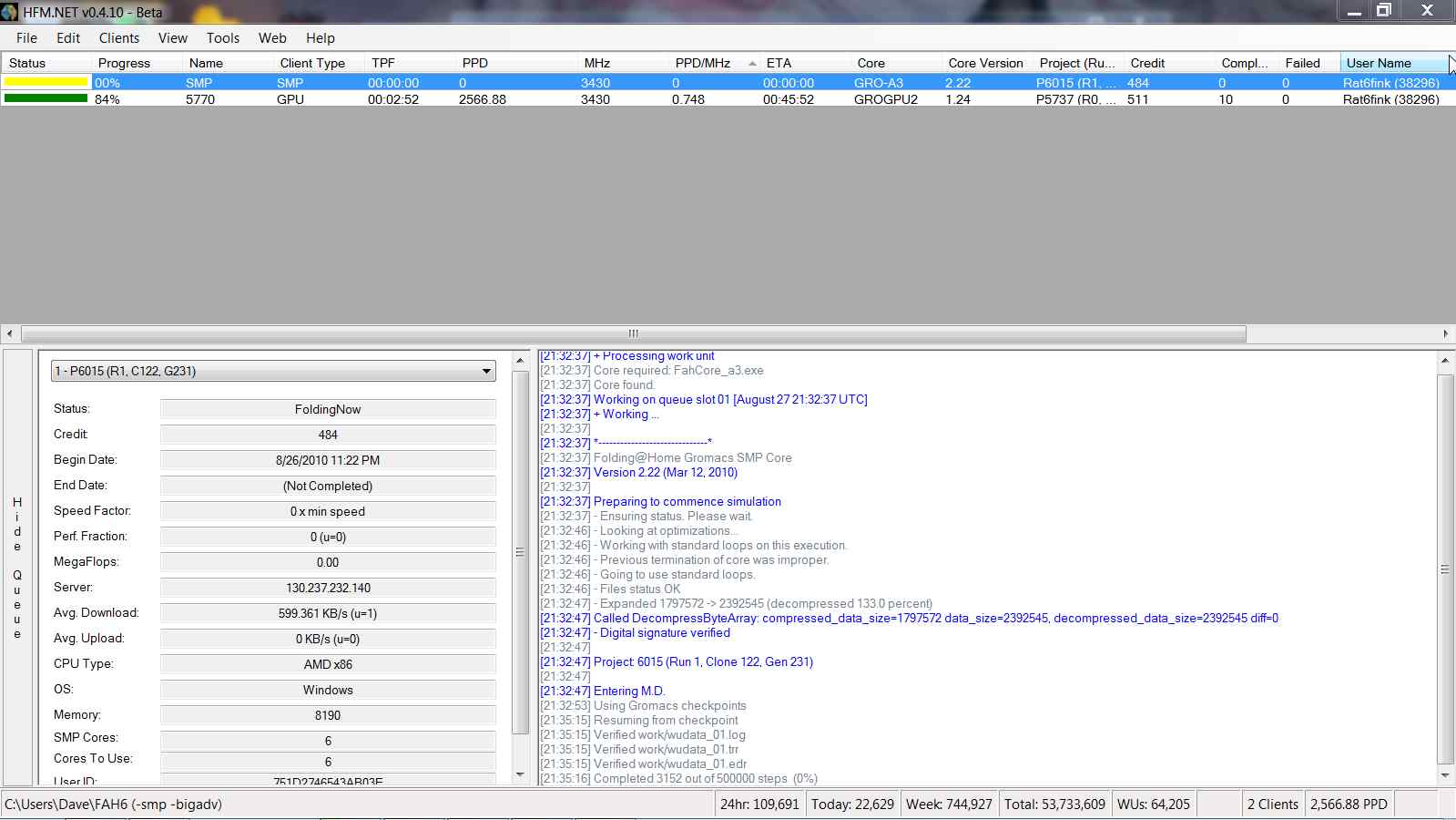1456x820 pixels.
Task: Open the Tools menu
Action: coord(222,38)
